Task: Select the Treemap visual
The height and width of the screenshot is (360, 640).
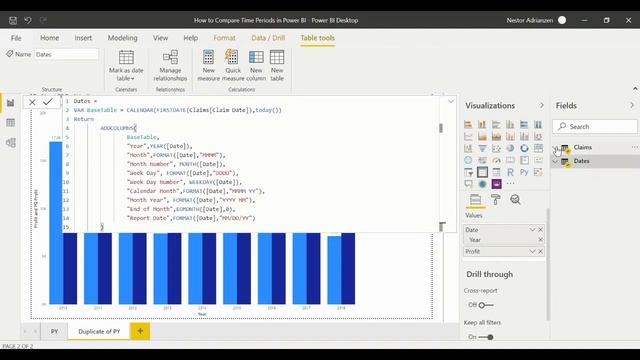Action: coord(538,148)
